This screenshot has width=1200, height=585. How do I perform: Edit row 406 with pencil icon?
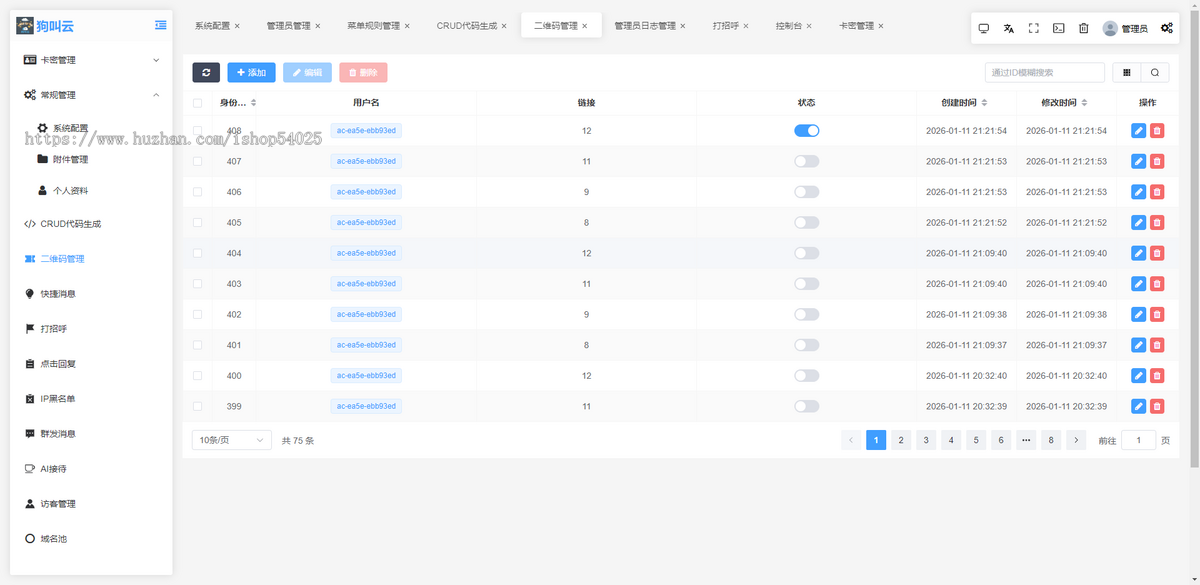pyautogui.click(x=1138, y=192)
